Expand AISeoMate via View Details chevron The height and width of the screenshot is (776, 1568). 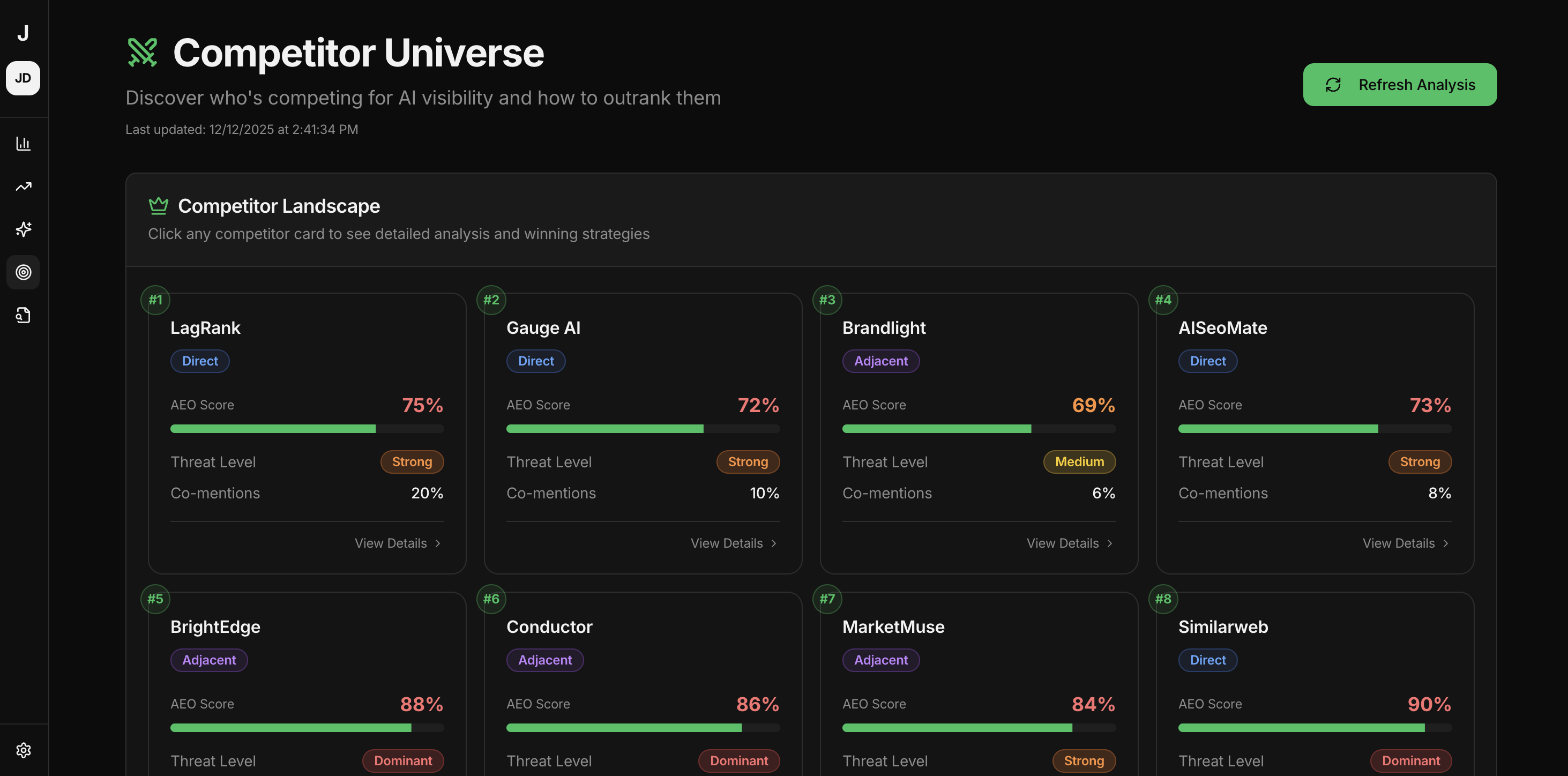[x=1445, y=543]
